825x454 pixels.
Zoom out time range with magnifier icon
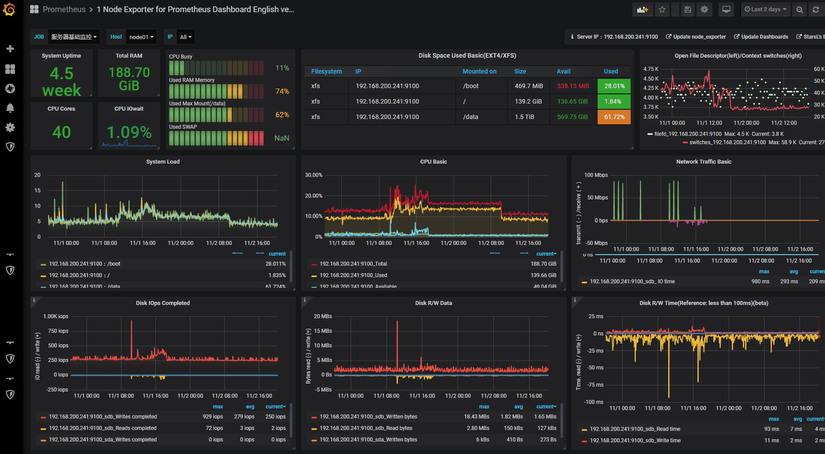pyautogui.click(x=800, y=9)
